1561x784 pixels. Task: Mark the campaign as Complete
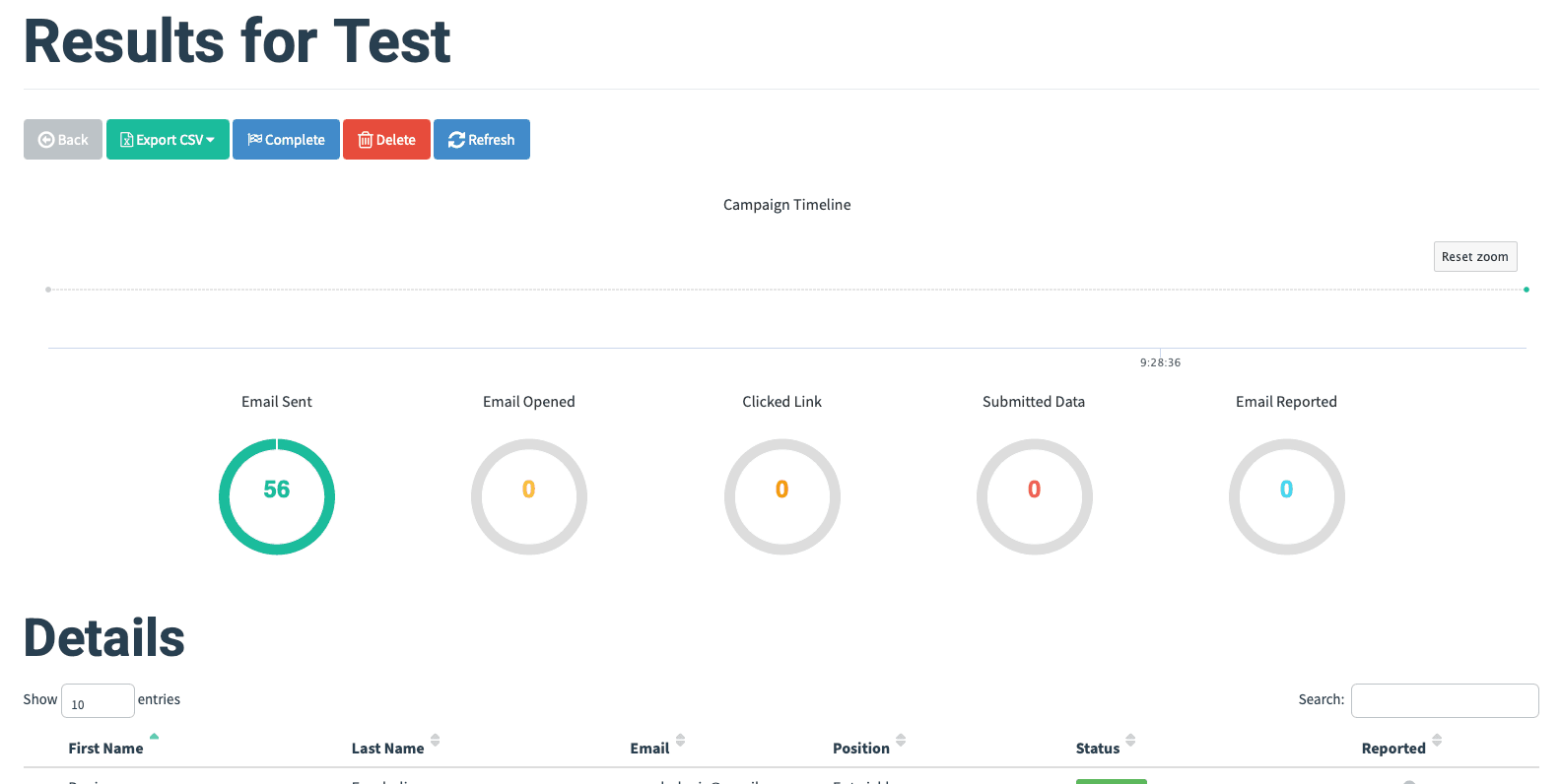pyautogui.click(x=286, y=140)
